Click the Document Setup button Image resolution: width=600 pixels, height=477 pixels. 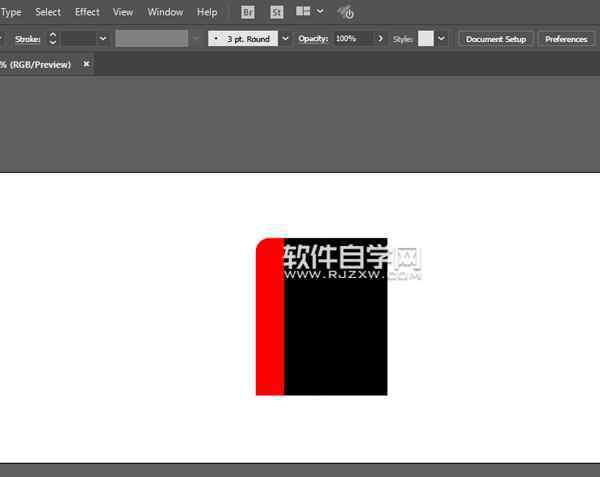[495, 39]
